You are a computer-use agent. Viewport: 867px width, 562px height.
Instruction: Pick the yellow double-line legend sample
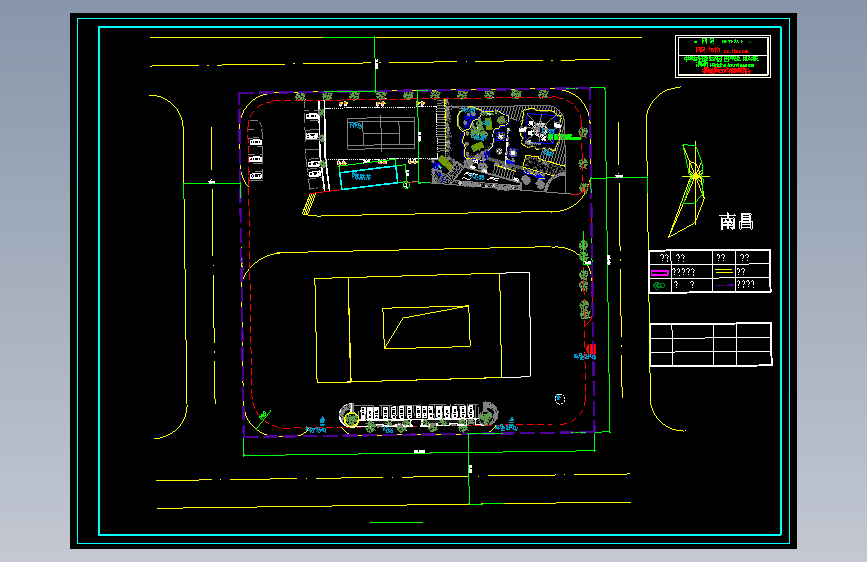pyautogui.click(x=724, y=271)
